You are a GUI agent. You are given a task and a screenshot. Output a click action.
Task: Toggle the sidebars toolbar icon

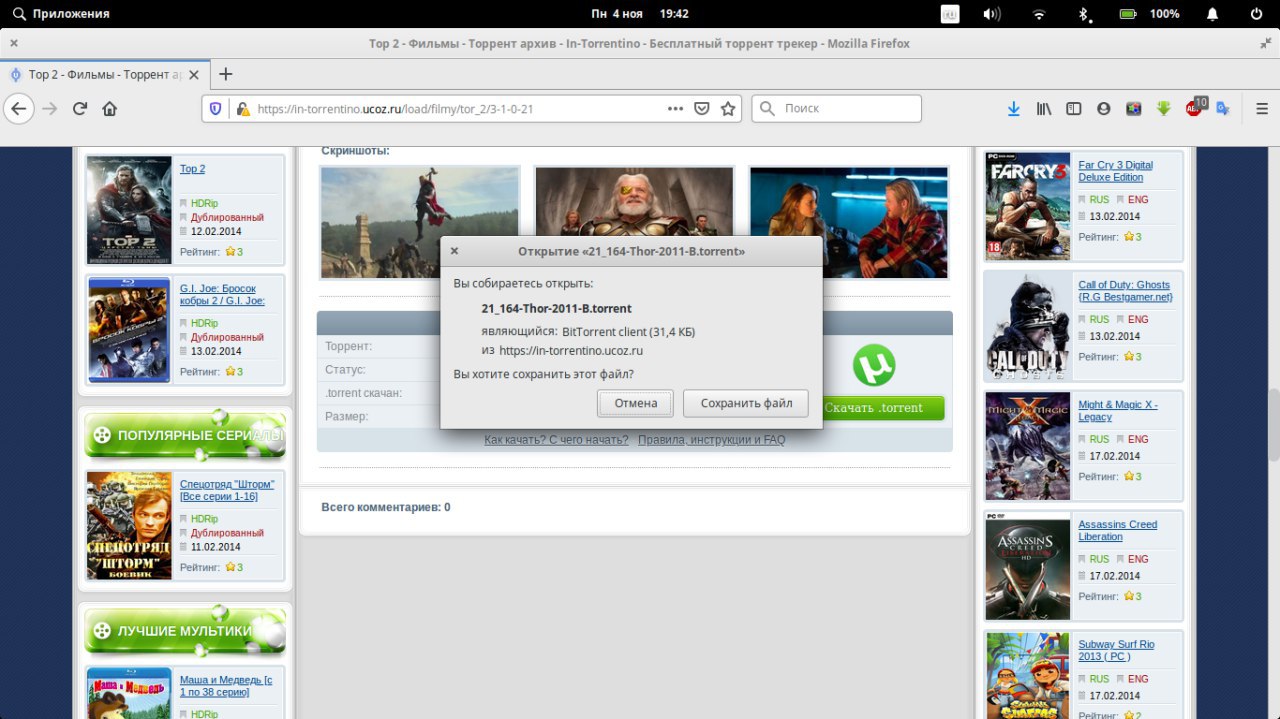(x=1074, y=108)
